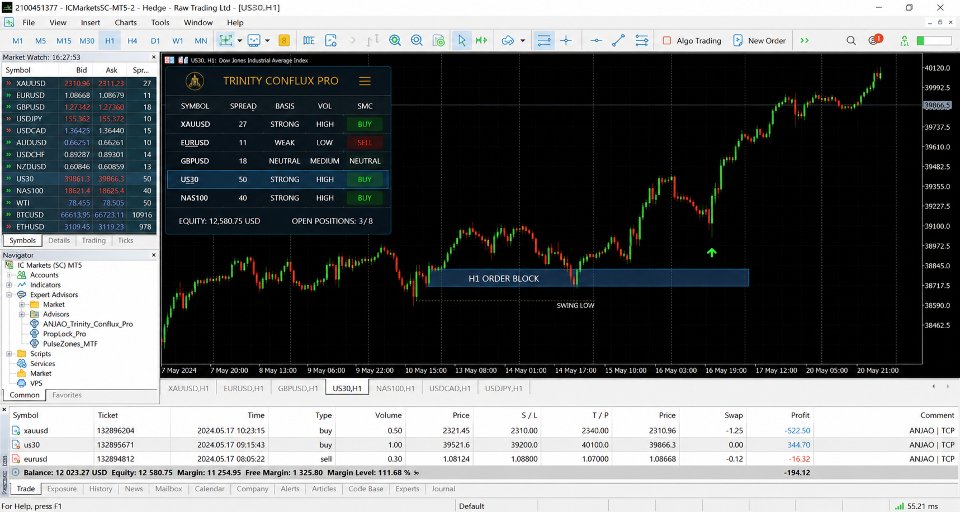Collapse the Expert Advisors tree node

coord(9,295)
